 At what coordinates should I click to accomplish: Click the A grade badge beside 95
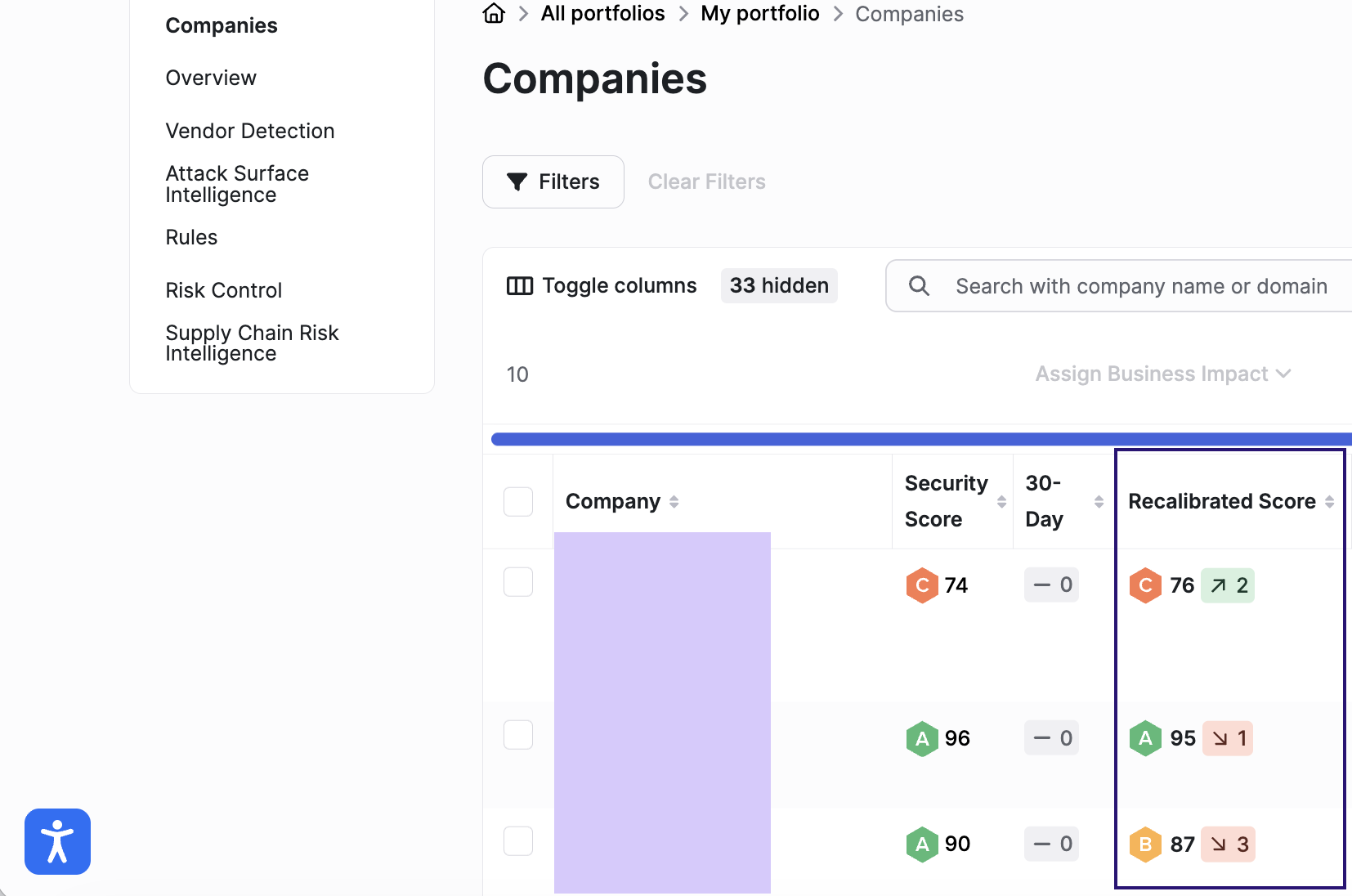[x=1145, y=738]
